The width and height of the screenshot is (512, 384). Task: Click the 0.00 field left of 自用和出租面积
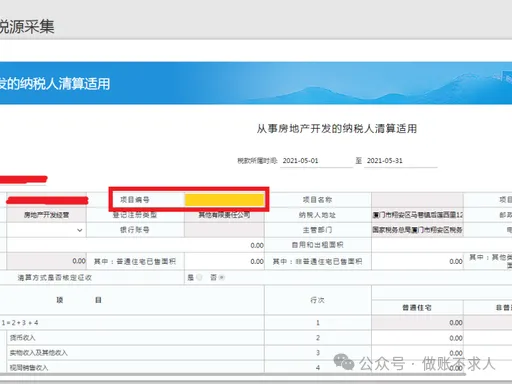135,245
